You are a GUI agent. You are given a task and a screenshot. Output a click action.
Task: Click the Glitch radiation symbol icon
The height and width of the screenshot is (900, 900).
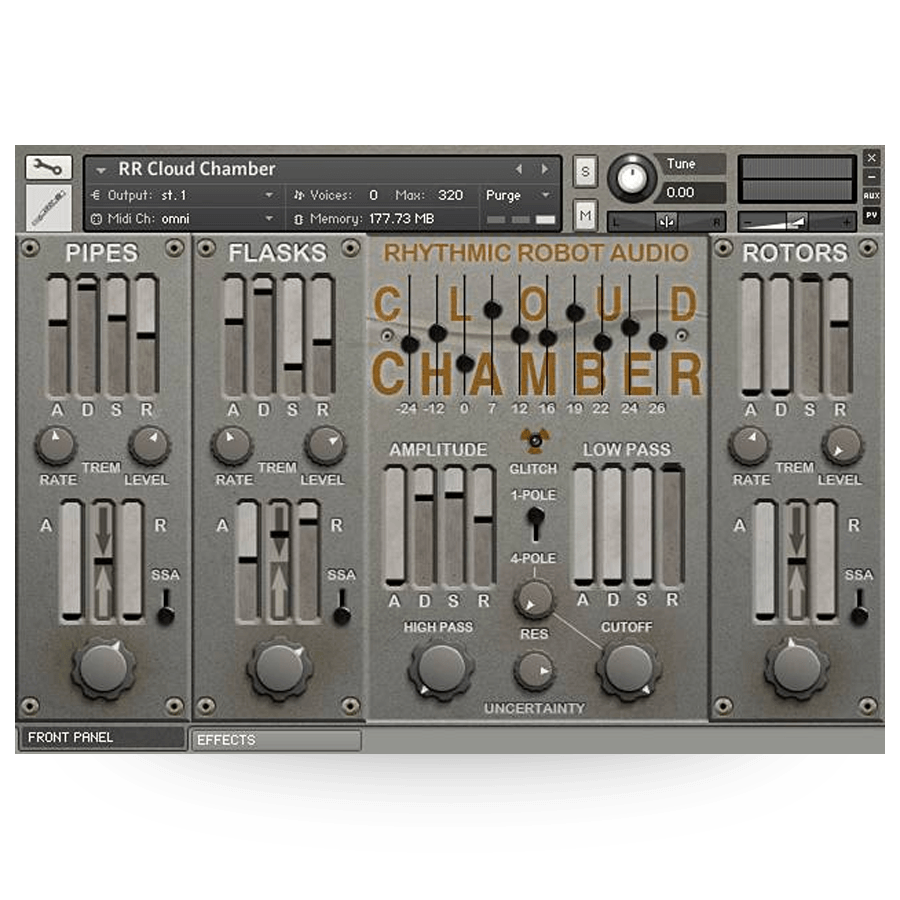(535, 441)
